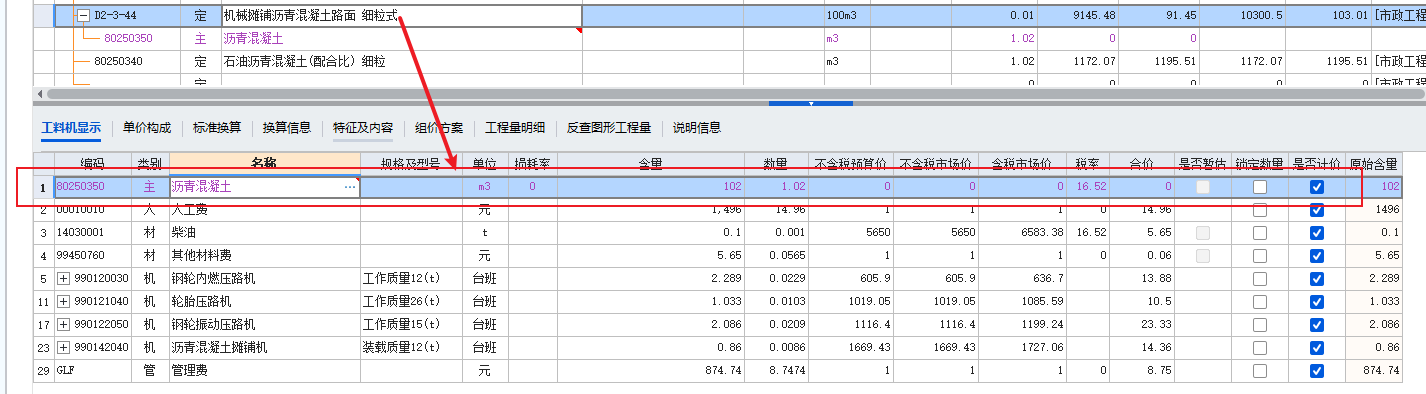Toggle 是否暂估 checkbox for 其他材料费 row

(1202, 256)
